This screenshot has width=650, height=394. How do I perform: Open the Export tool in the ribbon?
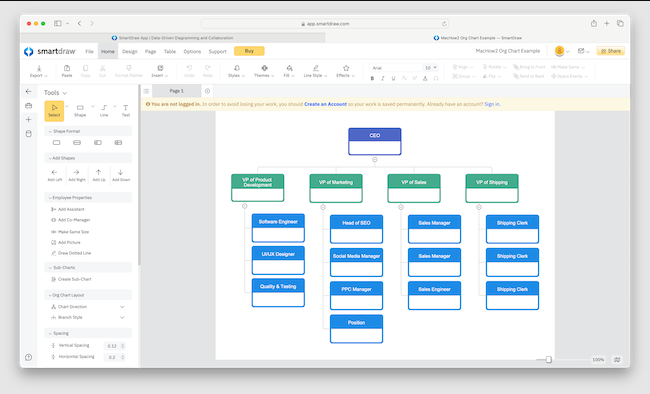click(39, 71)
